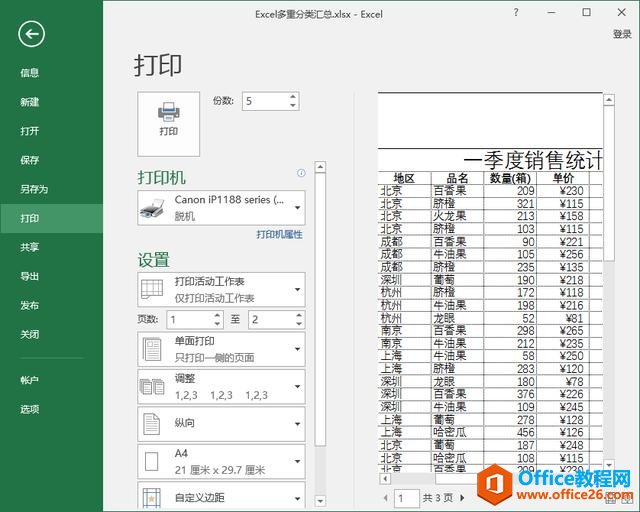This screenshot has height=512, width=640.
Task: Select 发布 in the sidebar
Action: (x=51, y=305)
